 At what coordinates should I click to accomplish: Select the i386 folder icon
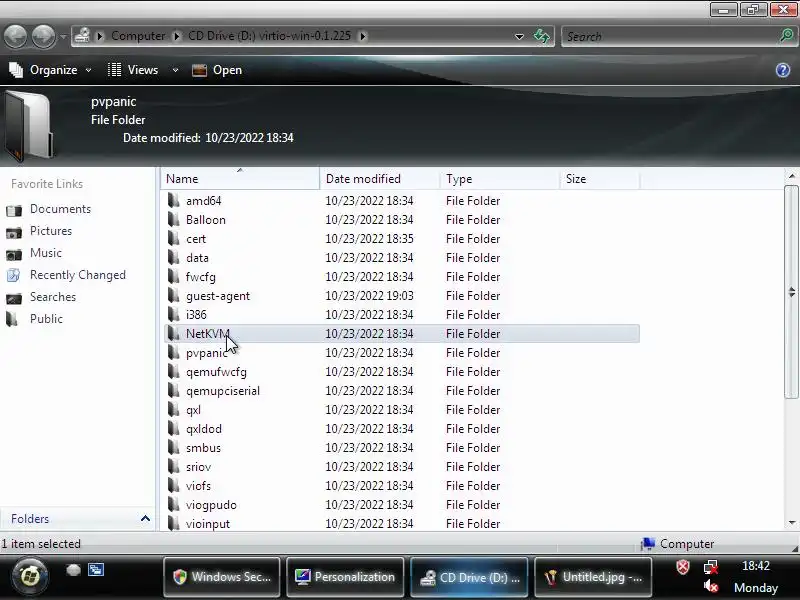tap(174, 315)
